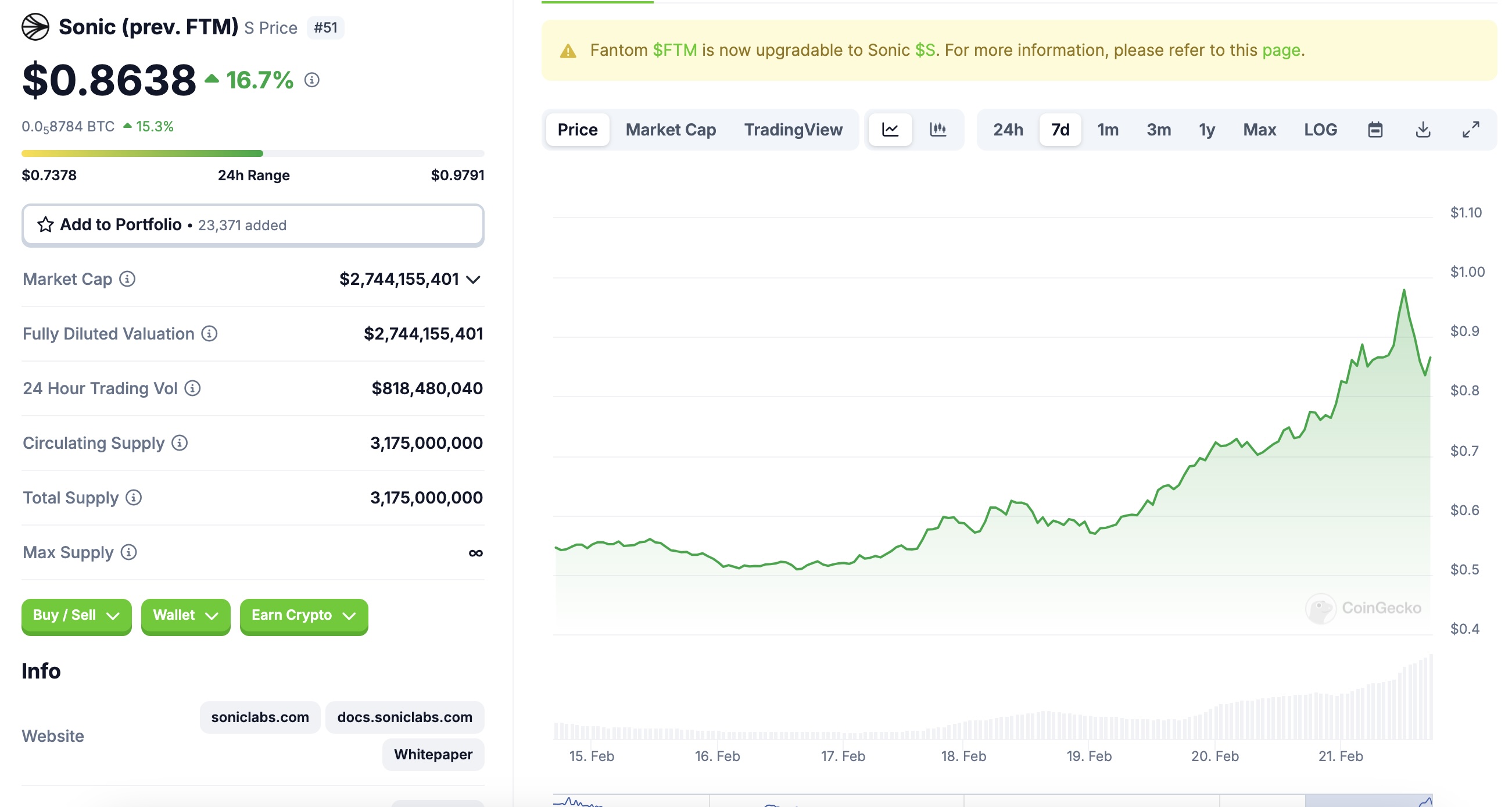
Task: Open the calendar date range picker
Action: (1375, 129)
